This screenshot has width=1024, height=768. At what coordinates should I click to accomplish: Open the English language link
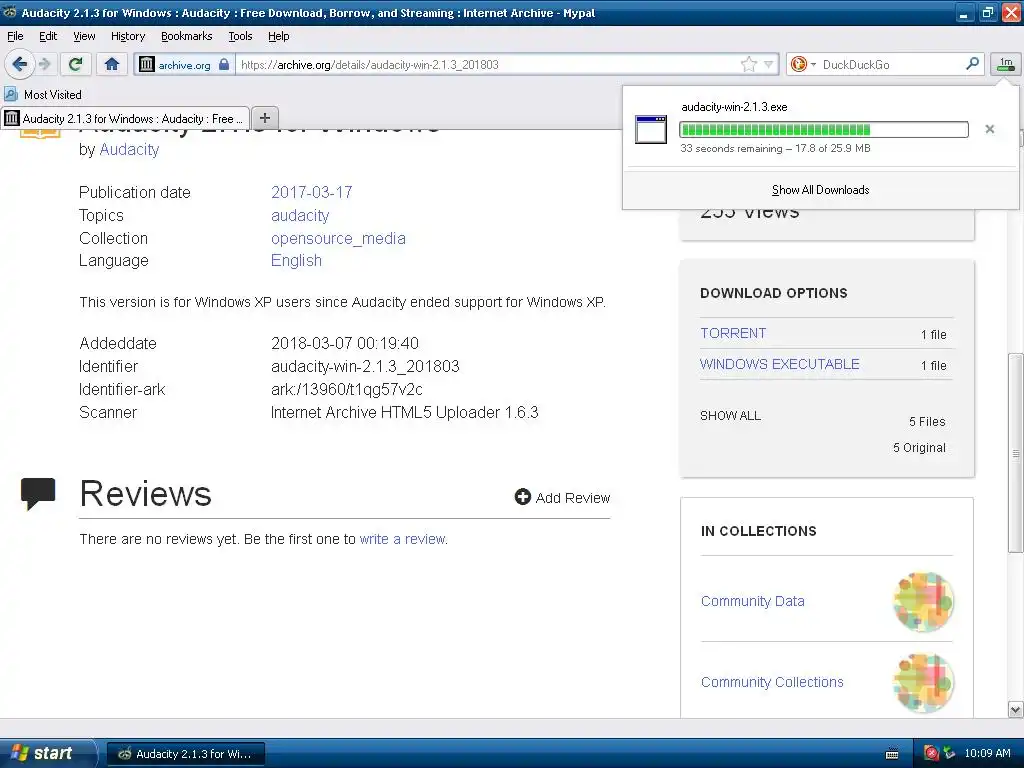coord(296,261)
